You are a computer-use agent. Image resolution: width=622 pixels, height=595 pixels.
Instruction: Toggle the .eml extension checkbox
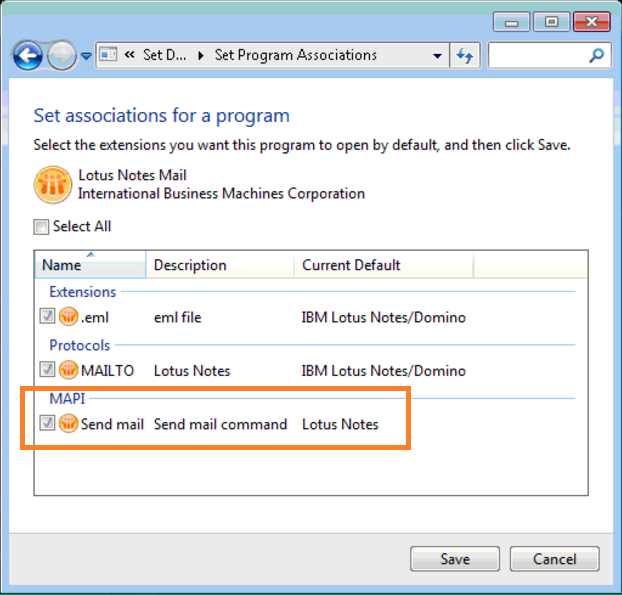(x=47, y=316)
